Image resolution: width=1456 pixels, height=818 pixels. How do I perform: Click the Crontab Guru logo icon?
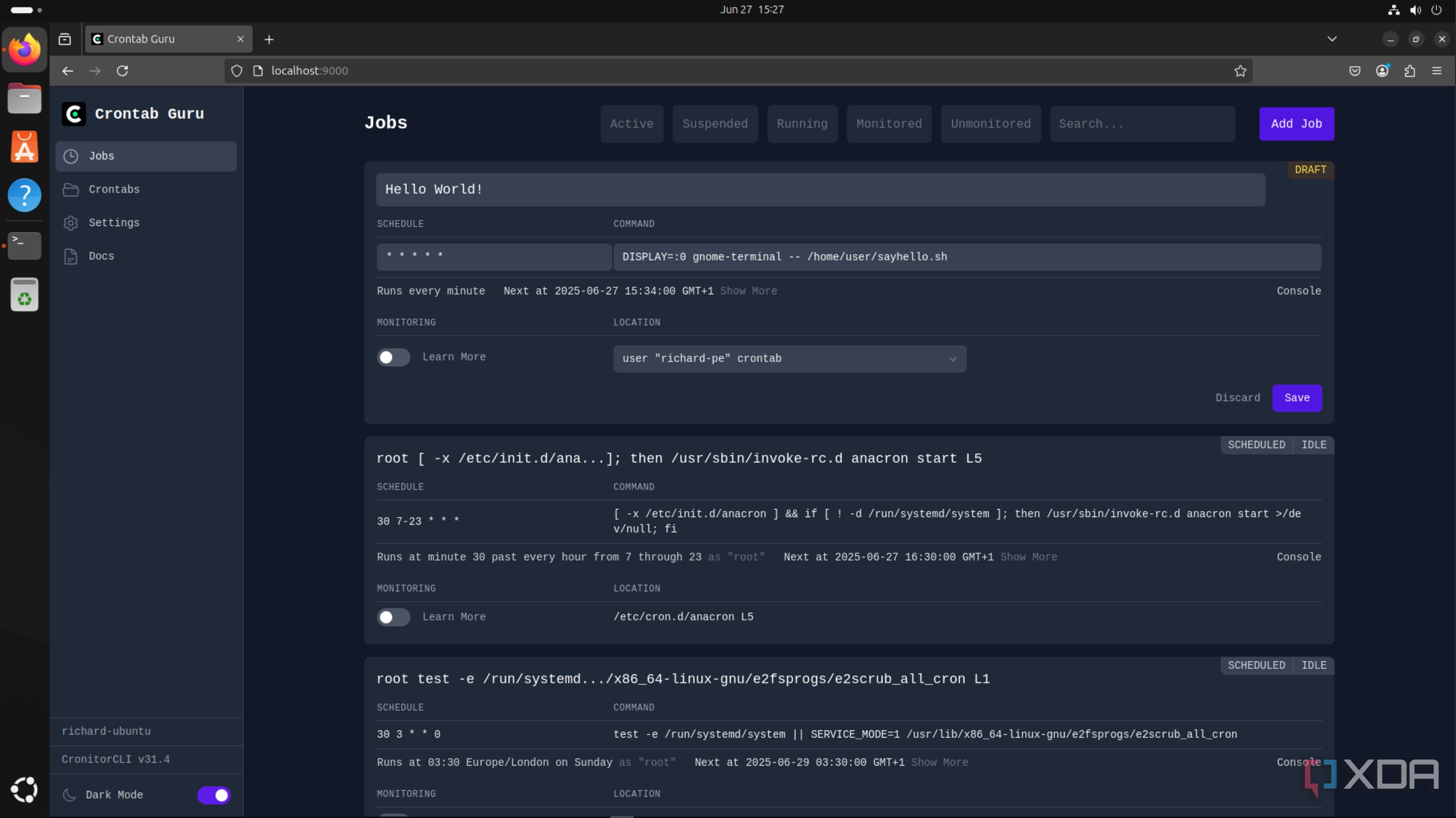tap(74, 114)
